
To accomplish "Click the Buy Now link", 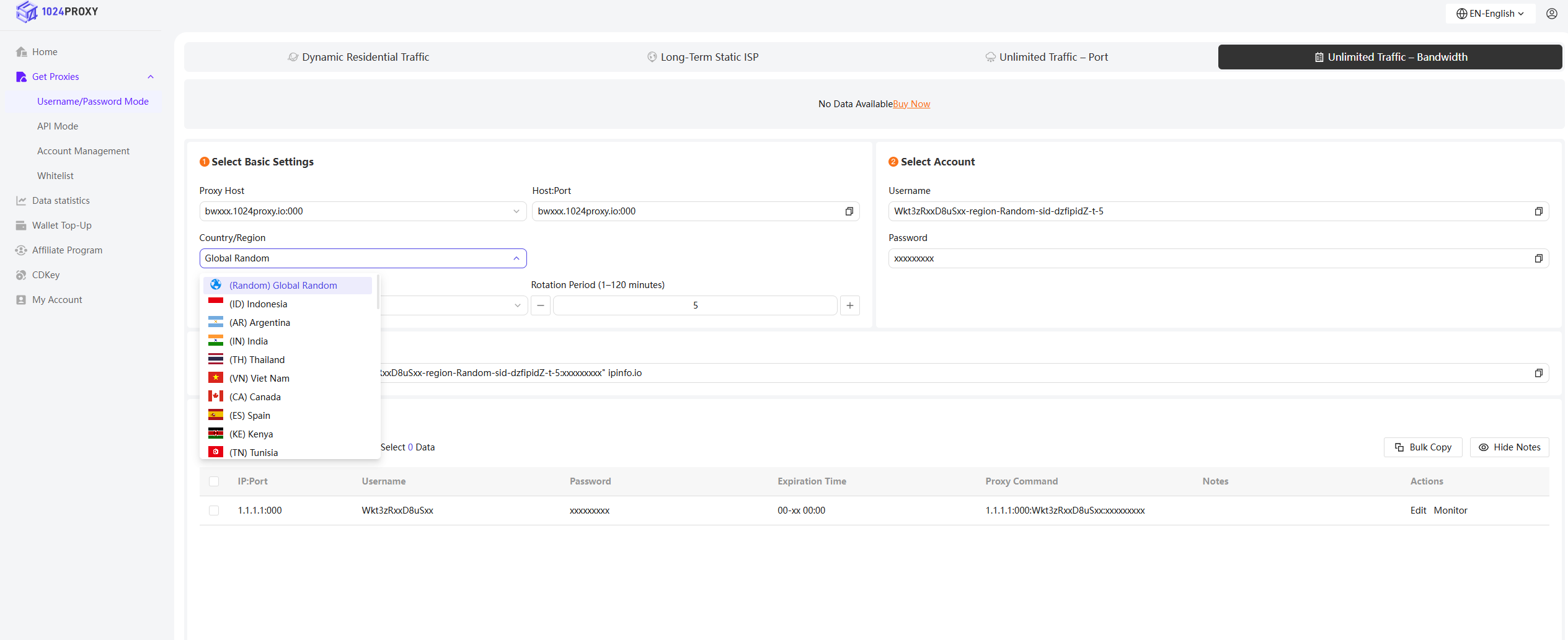I will [911, 104].
